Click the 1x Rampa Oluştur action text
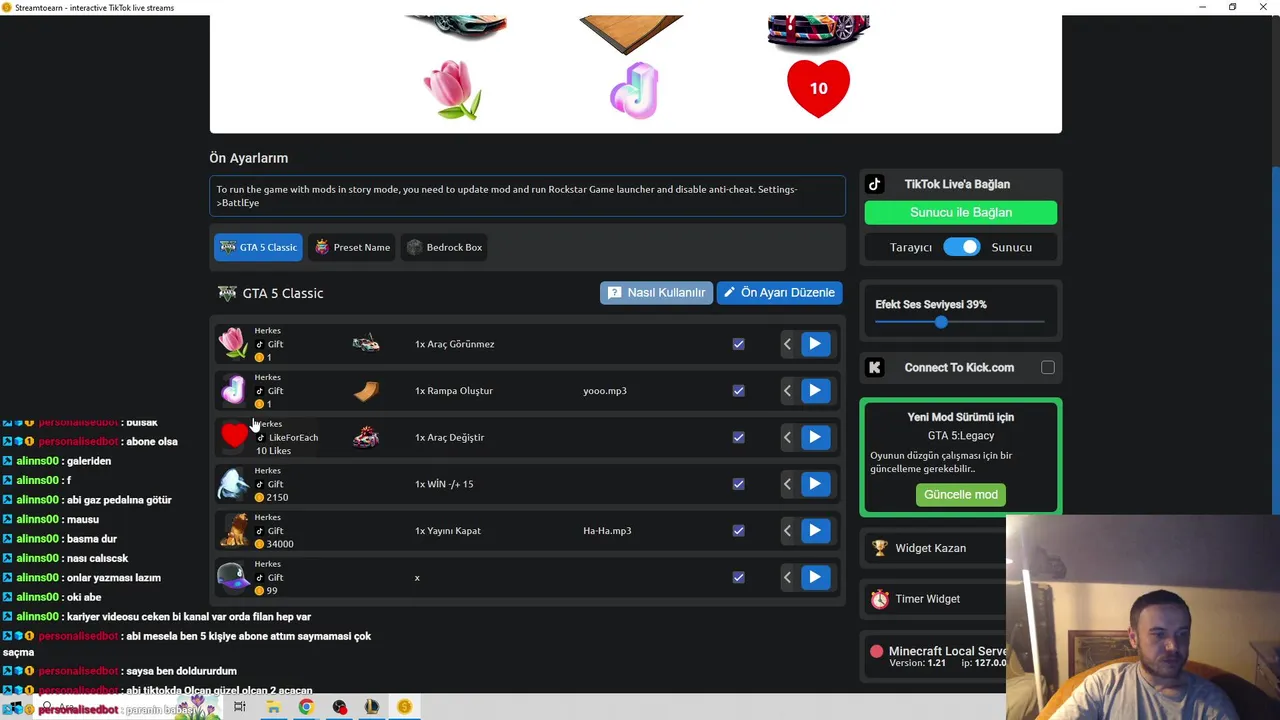The height and width of the screenshot is (720, 1280). pyautogui.click(x=454, y=391)
